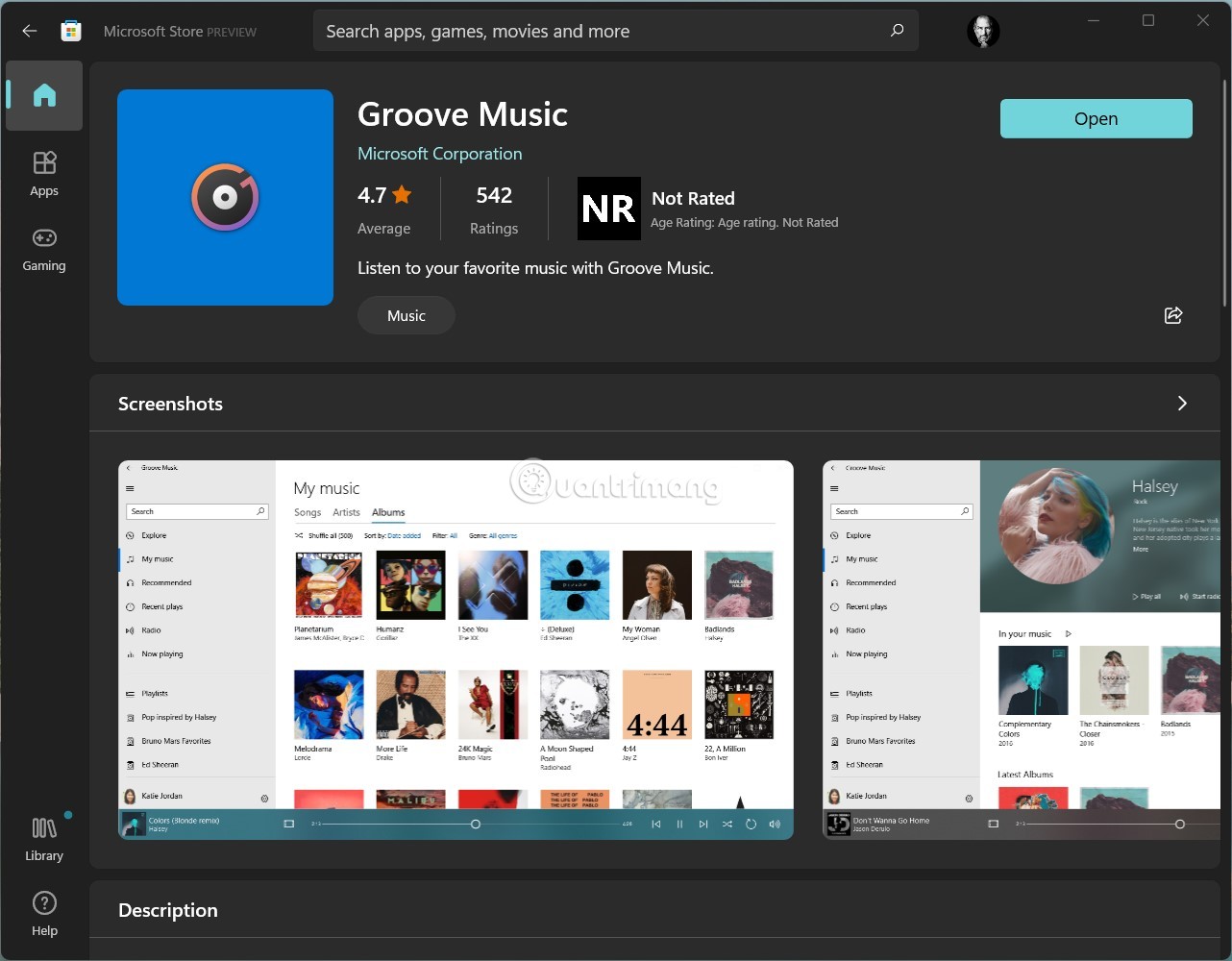This screenshot has width=1232, height=961.
Task: Click the search apps input field
Action: (615, 31)
